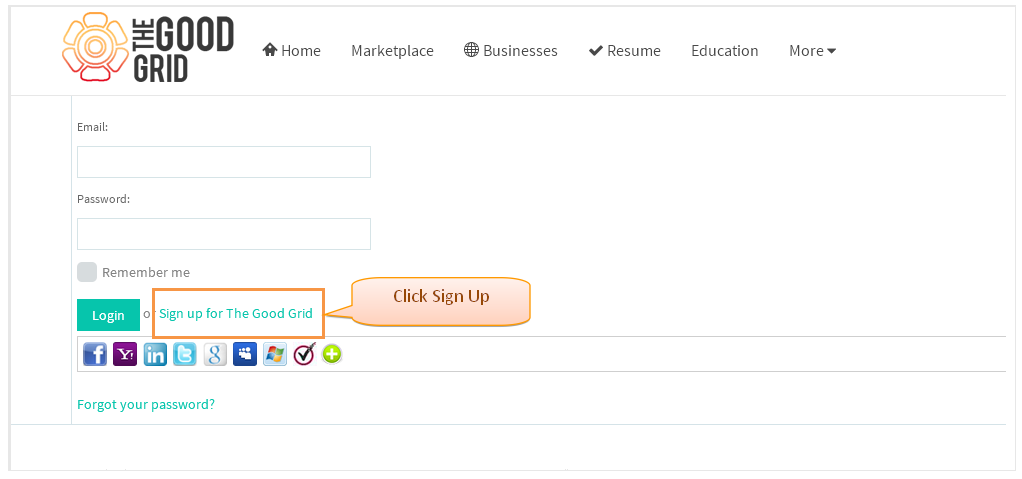Click the green Login button
The width and height of the screenshot is (1022, 479).
coord(108,315)
